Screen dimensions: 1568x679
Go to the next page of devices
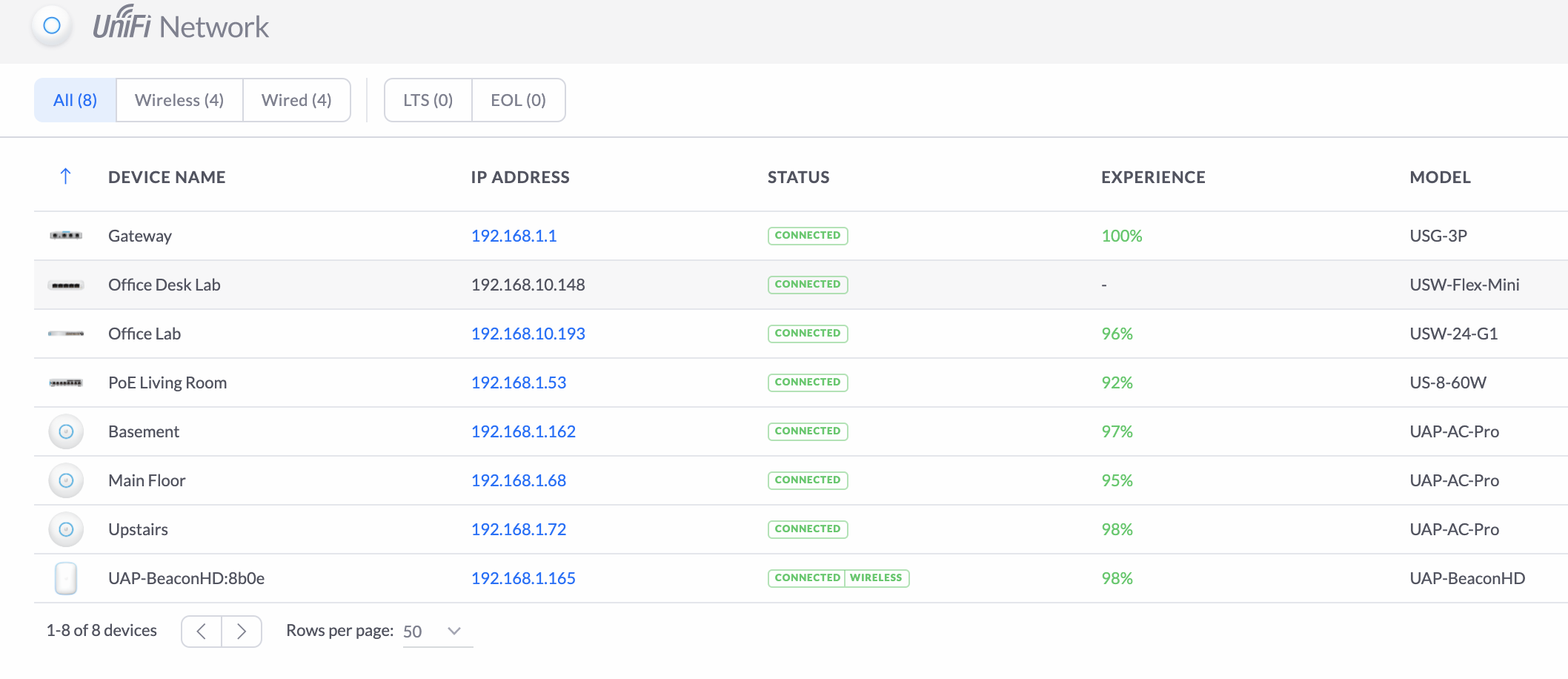point(242,632)
